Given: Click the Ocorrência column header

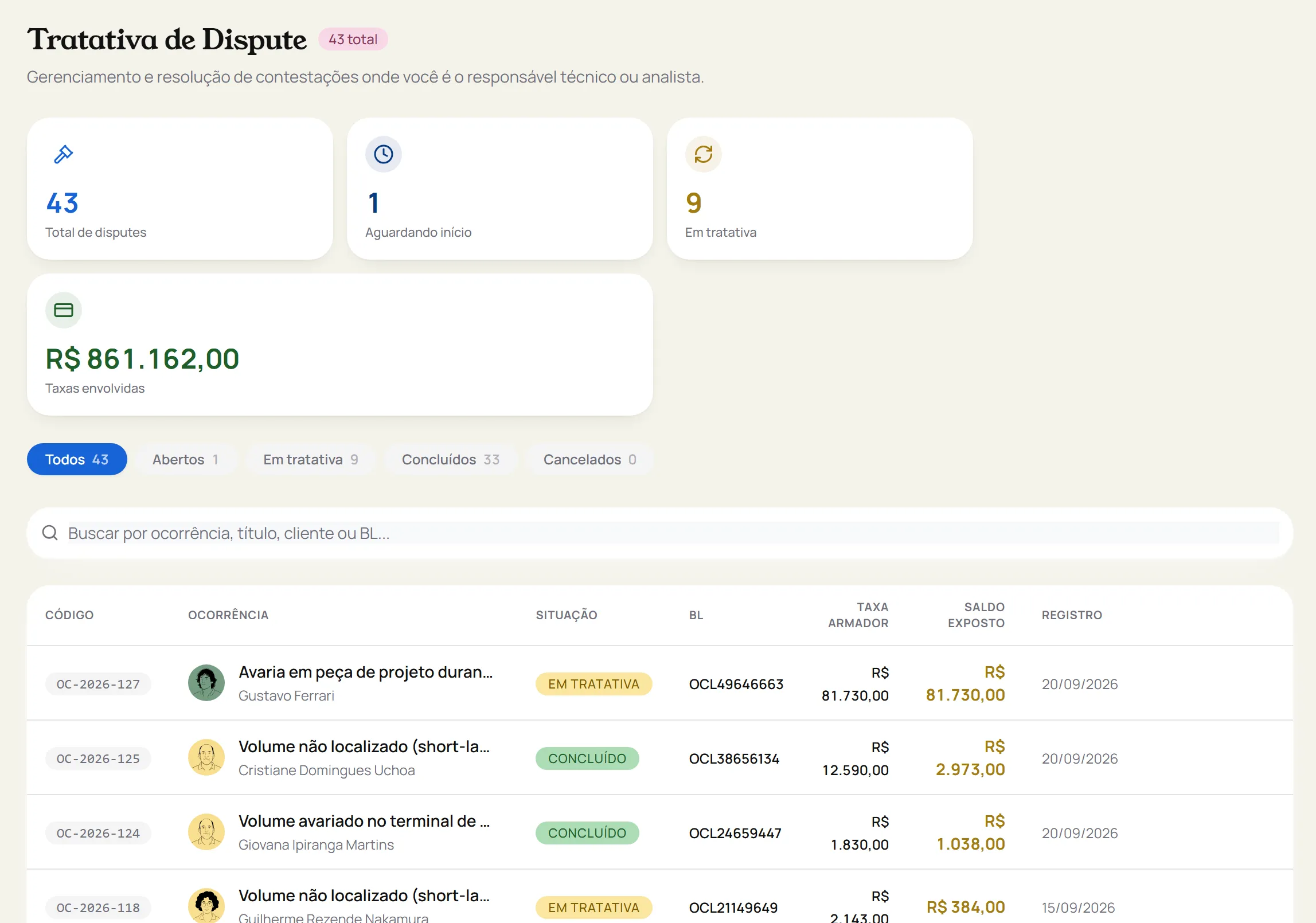Looking at the screenshot, I should pos(228,615).
